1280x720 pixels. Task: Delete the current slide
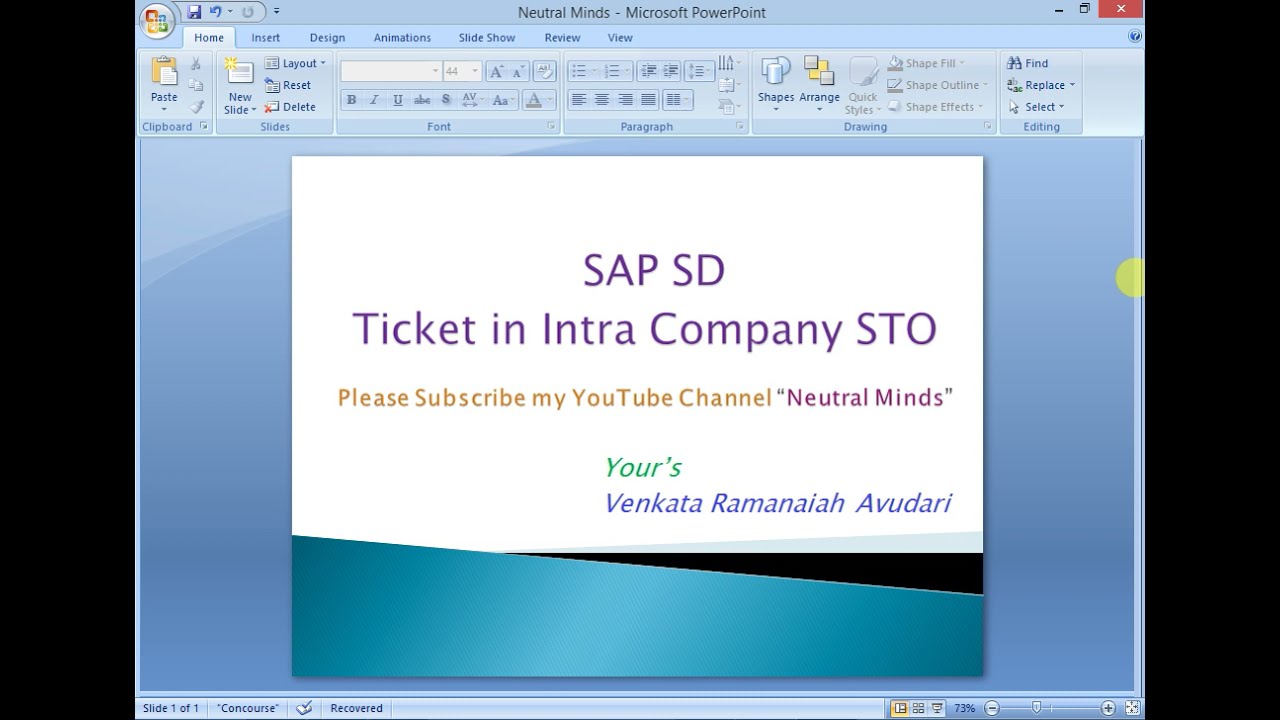291,106
